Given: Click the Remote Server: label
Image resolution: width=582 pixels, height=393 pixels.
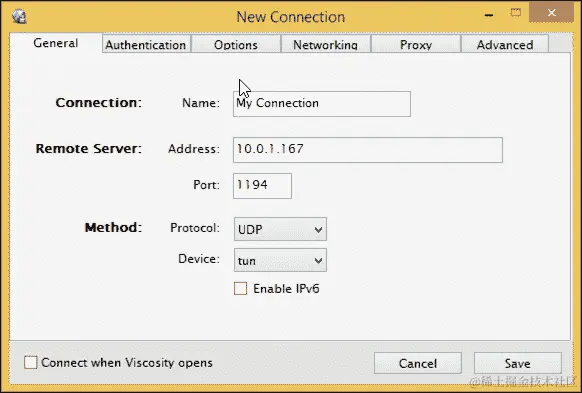Looking at the screenshot, I should pyautogui.click(x=89, y=148).
